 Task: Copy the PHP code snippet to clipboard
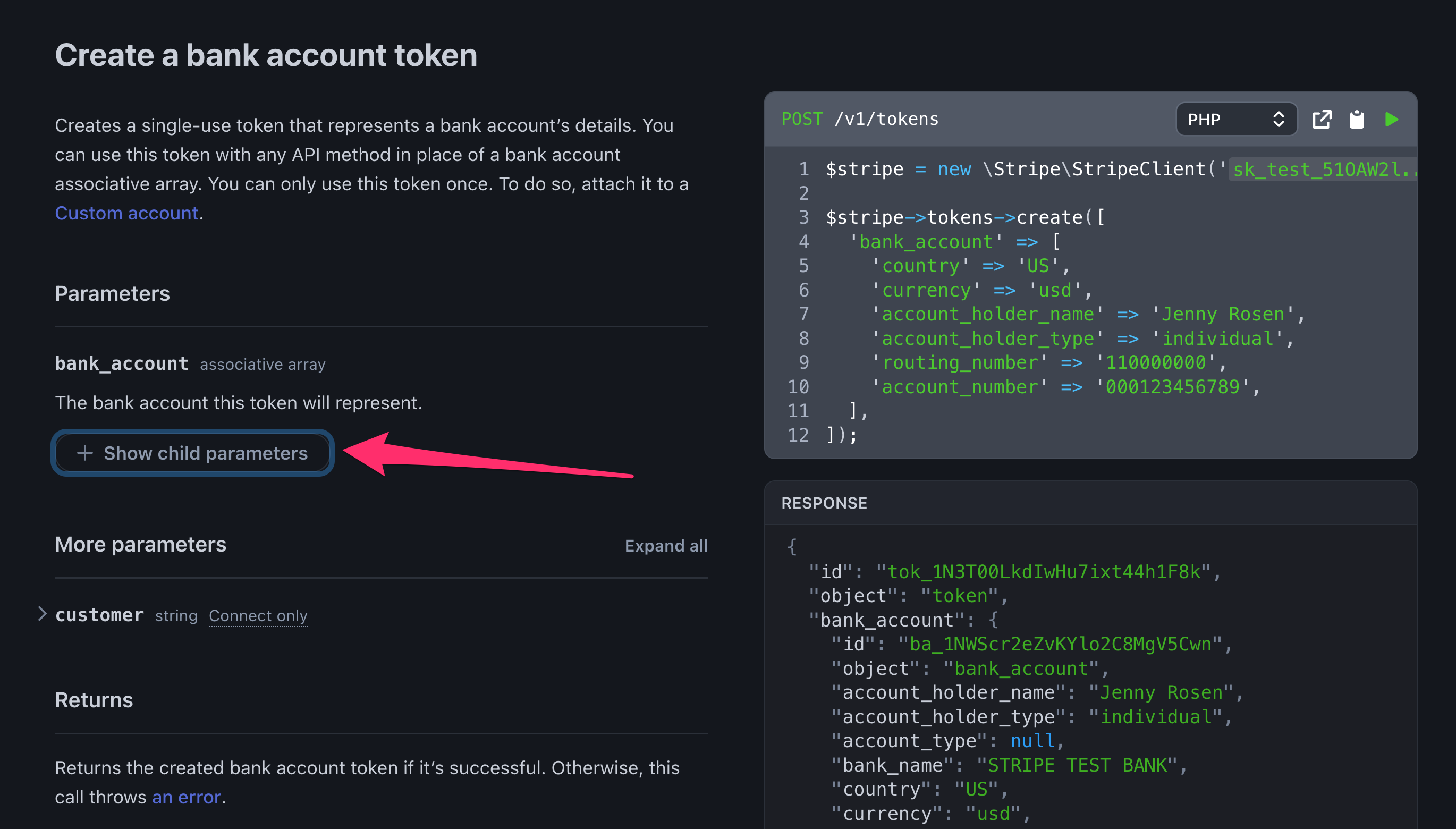point(1357,119)
